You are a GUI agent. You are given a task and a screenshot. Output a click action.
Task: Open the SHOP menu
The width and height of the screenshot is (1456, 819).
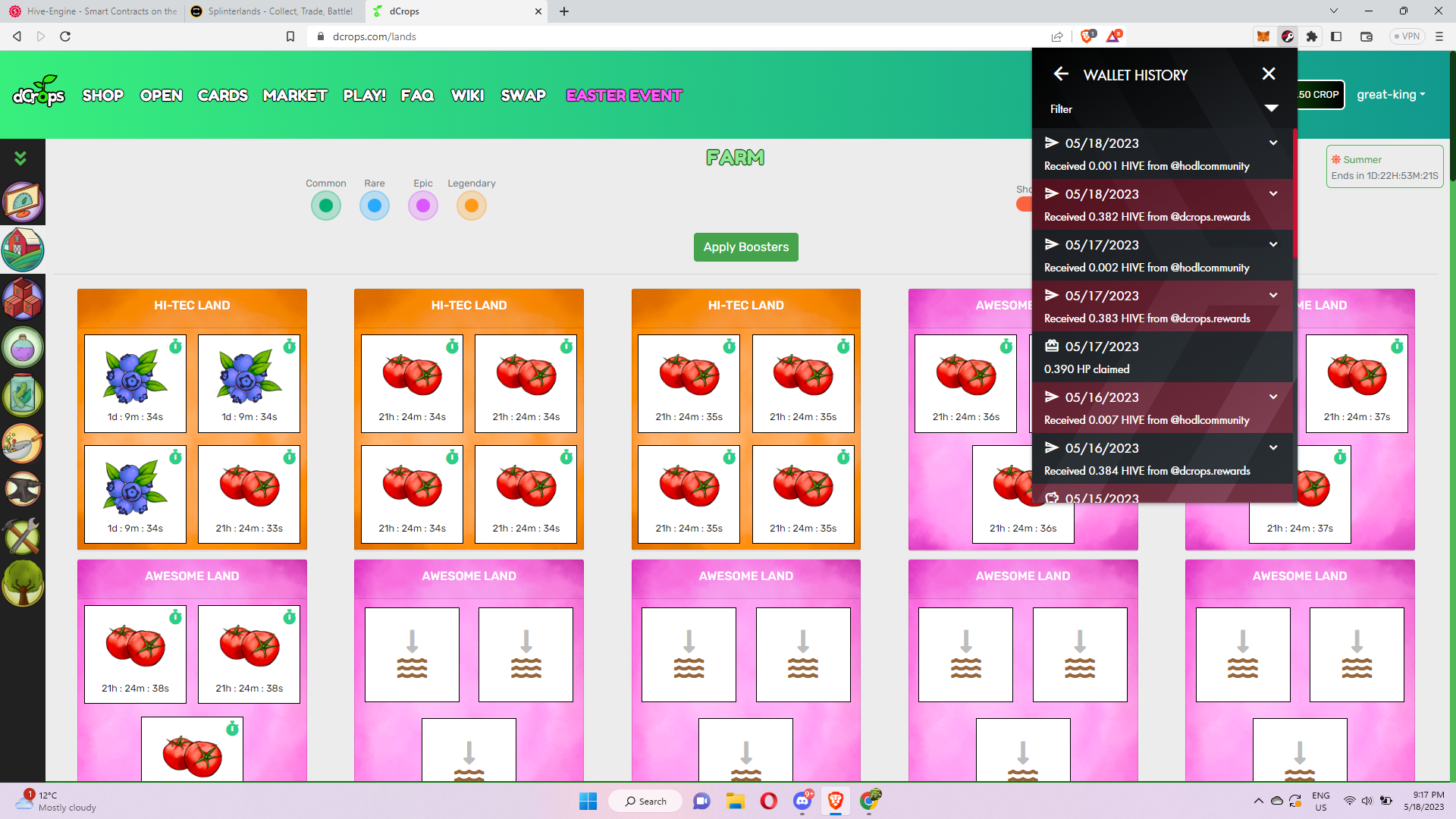[x=103, y=96]
